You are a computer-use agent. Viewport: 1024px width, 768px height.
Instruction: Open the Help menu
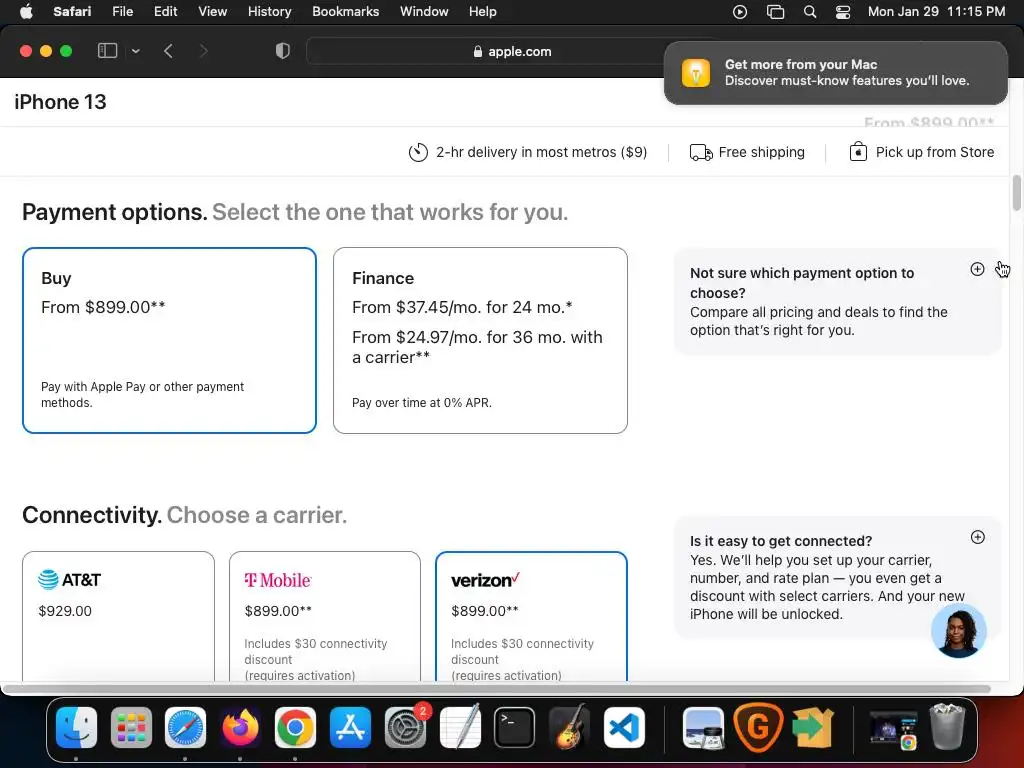pyautogui.click(x=483, y=12)
